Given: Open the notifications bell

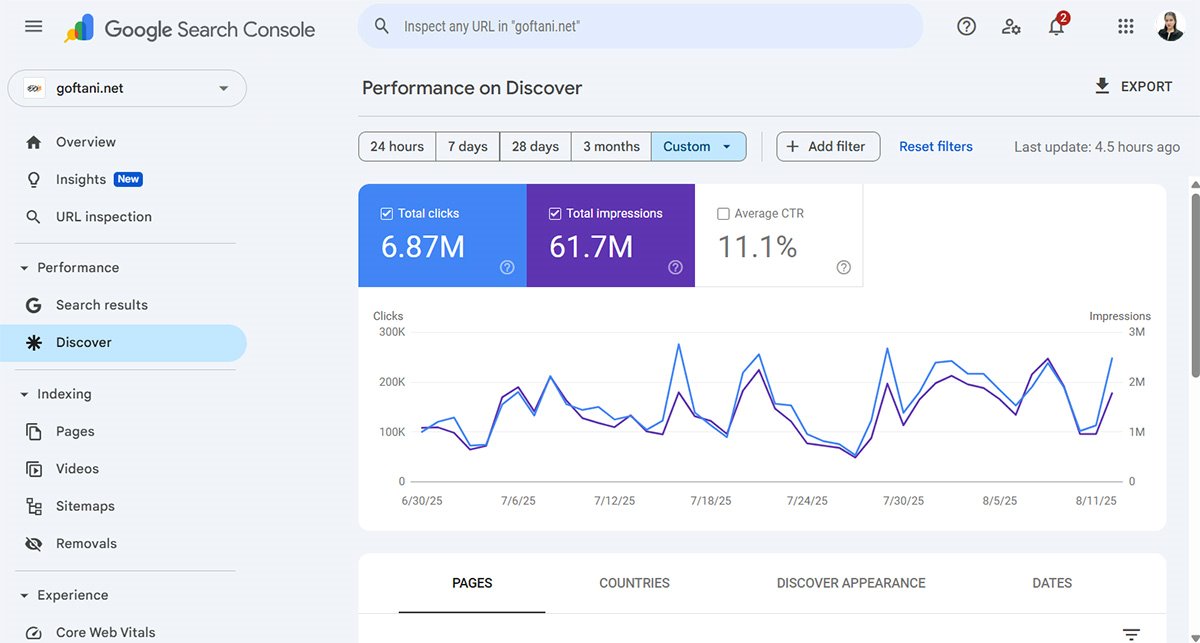Looking at the screenshot, I should click(x=1056, y=26).
